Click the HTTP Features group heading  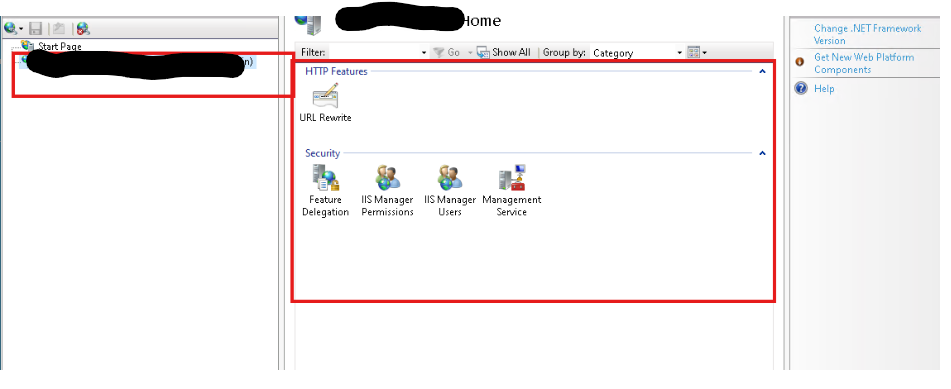coord(336,72)
